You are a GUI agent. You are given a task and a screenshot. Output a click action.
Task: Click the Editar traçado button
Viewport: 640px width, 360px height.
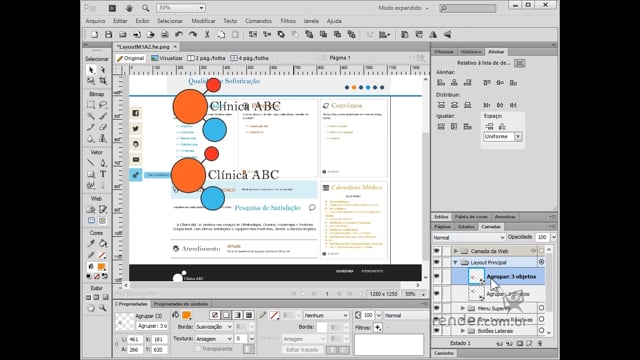coord(302,350)
